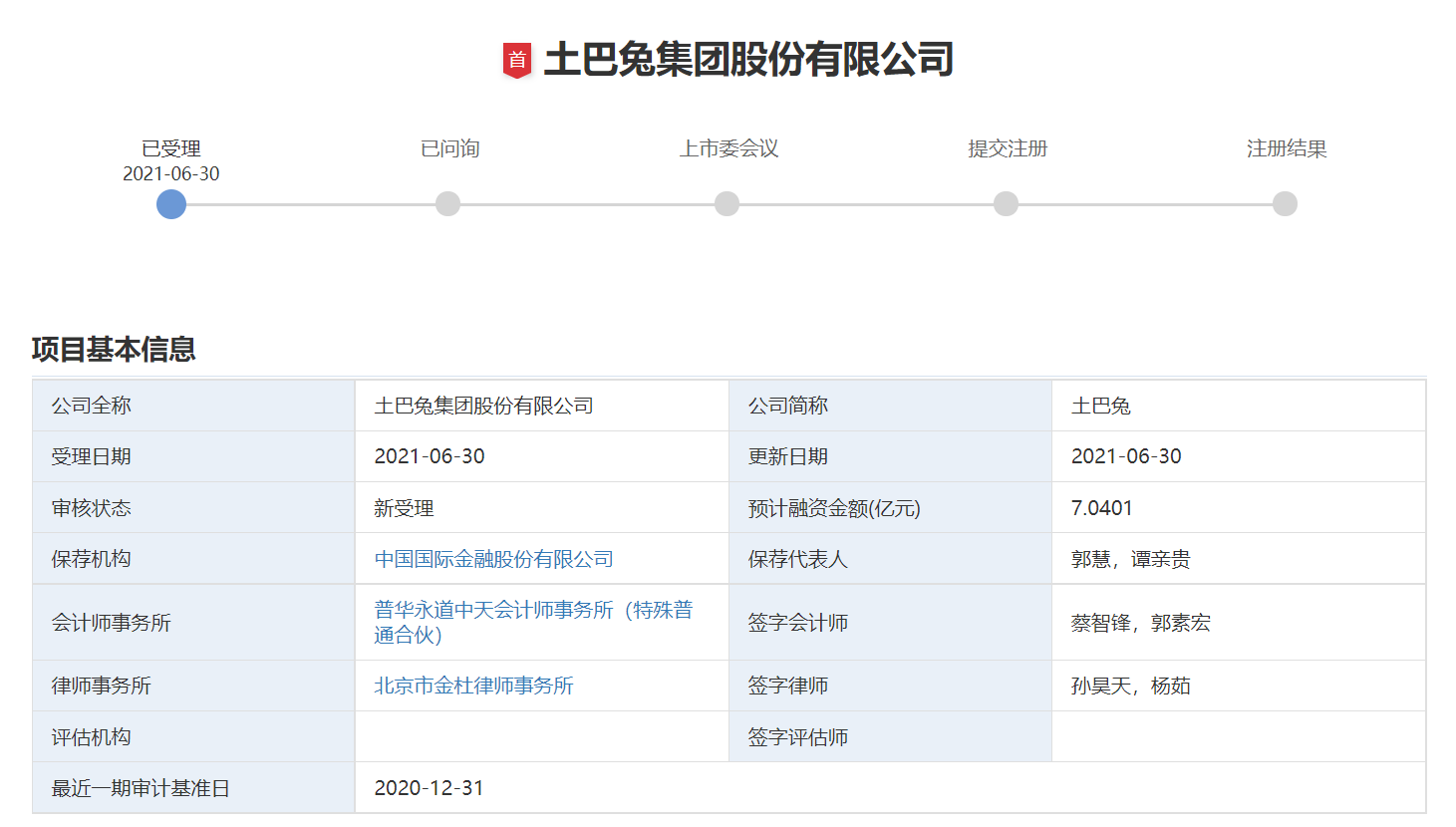Click the 签字律师 label cell
The image size is (1456, 827).
(890, 686)
